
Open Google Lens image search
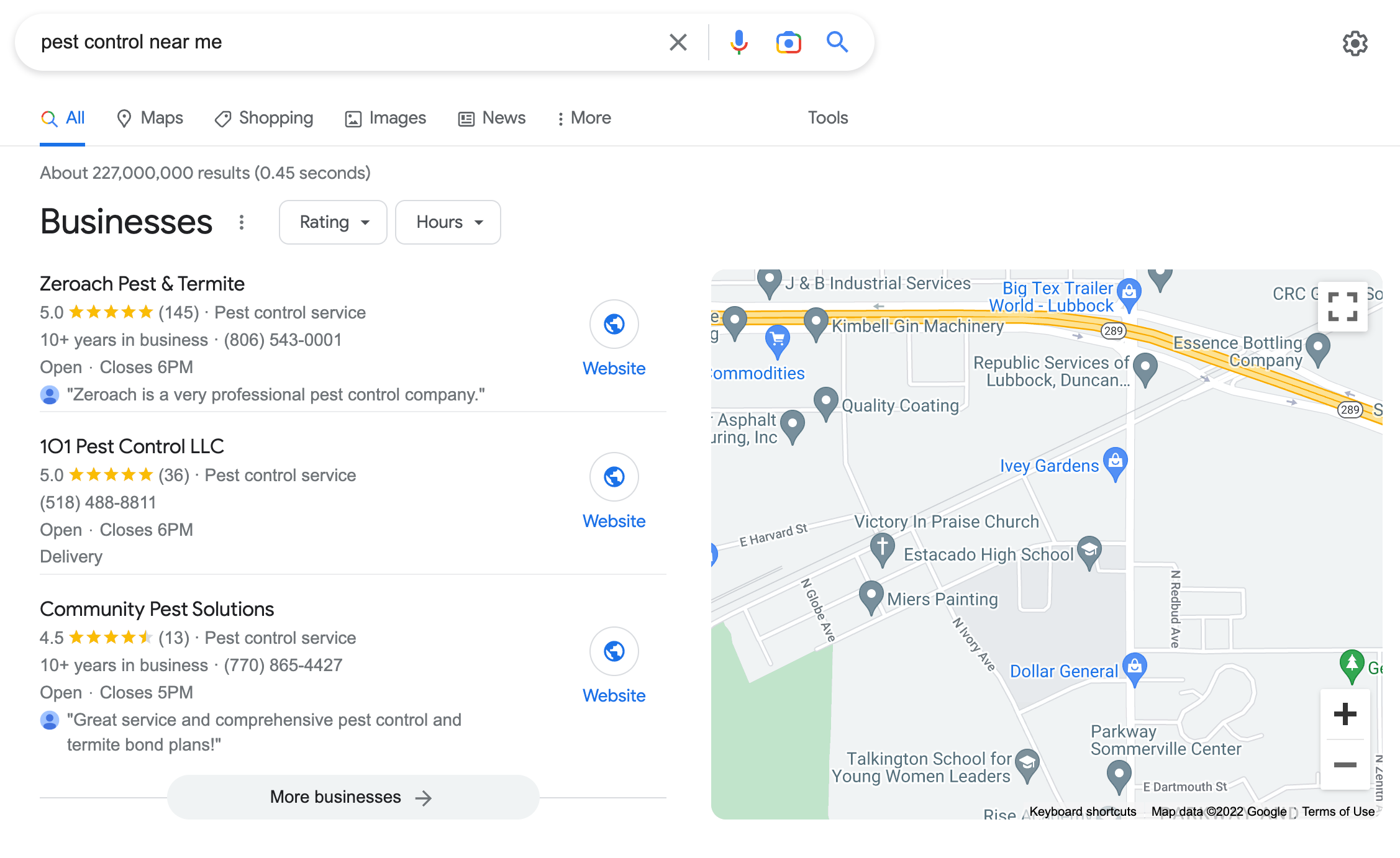coord(788,42)
